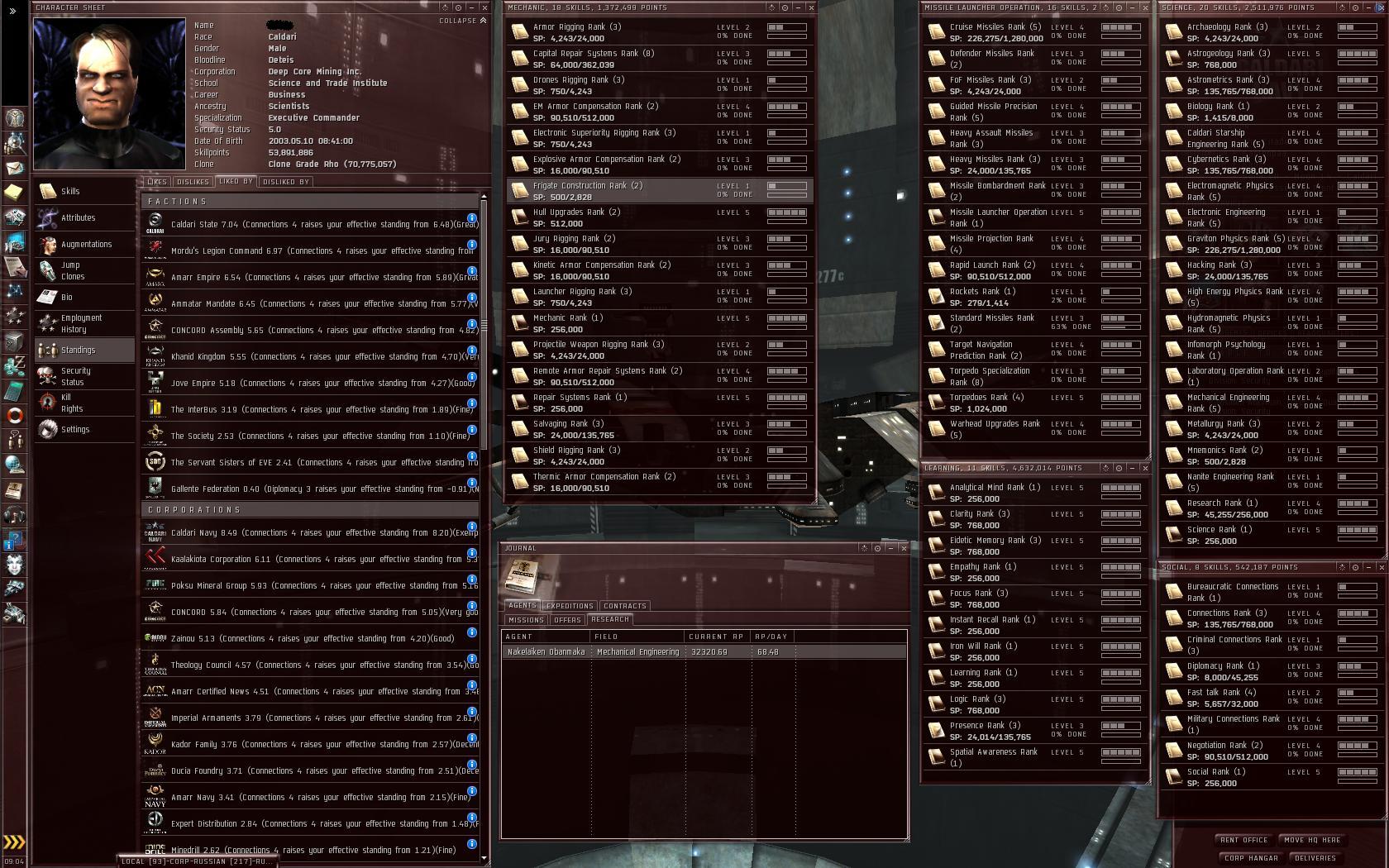The height and width of the screenshot is (868, 1389).
Task: Click the Corp Hangar button
Action: tap(1251, 858)
